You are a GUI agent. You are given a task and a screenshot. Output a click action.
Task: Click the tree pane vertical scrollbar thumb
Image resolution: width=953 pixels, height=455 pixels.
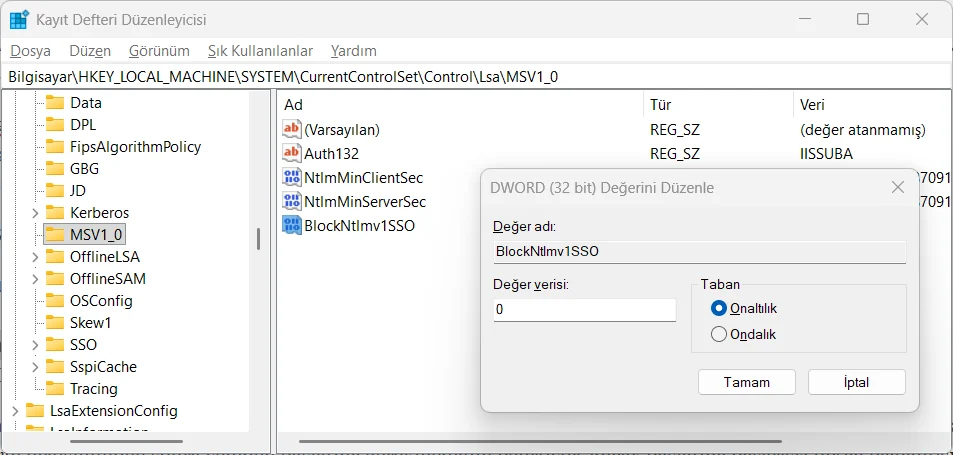tap(259, 239)
